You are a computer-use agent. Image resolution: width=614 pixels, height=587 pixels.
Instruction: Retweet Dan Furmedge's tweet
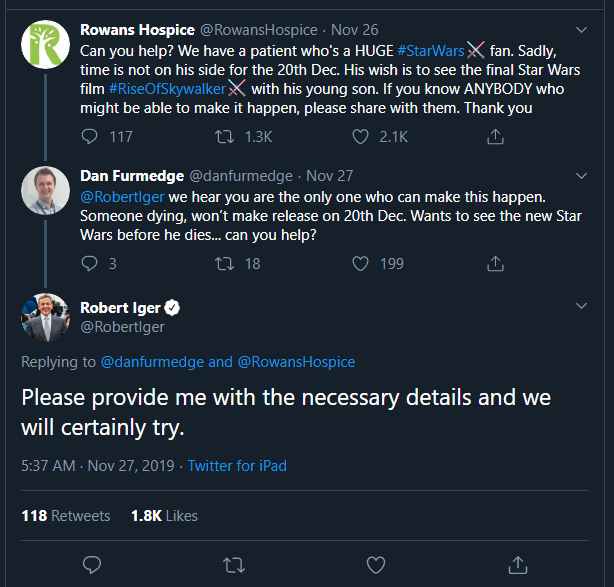coord(225,264)
